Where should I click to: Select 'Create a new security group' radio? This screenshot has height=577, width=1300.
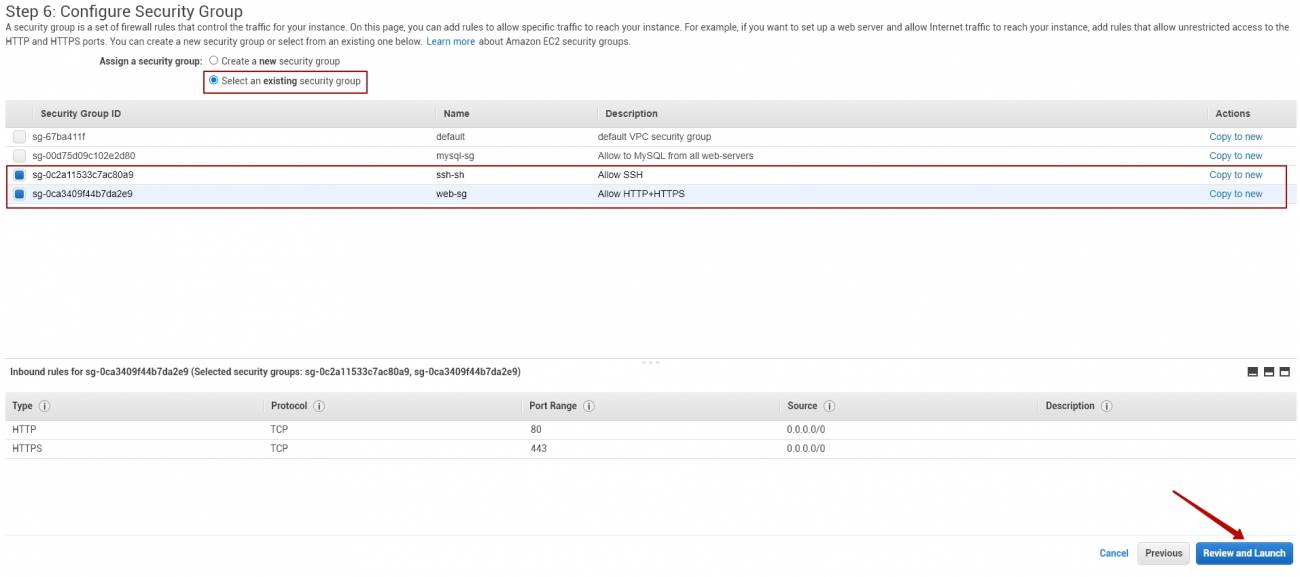pos(214,61)
